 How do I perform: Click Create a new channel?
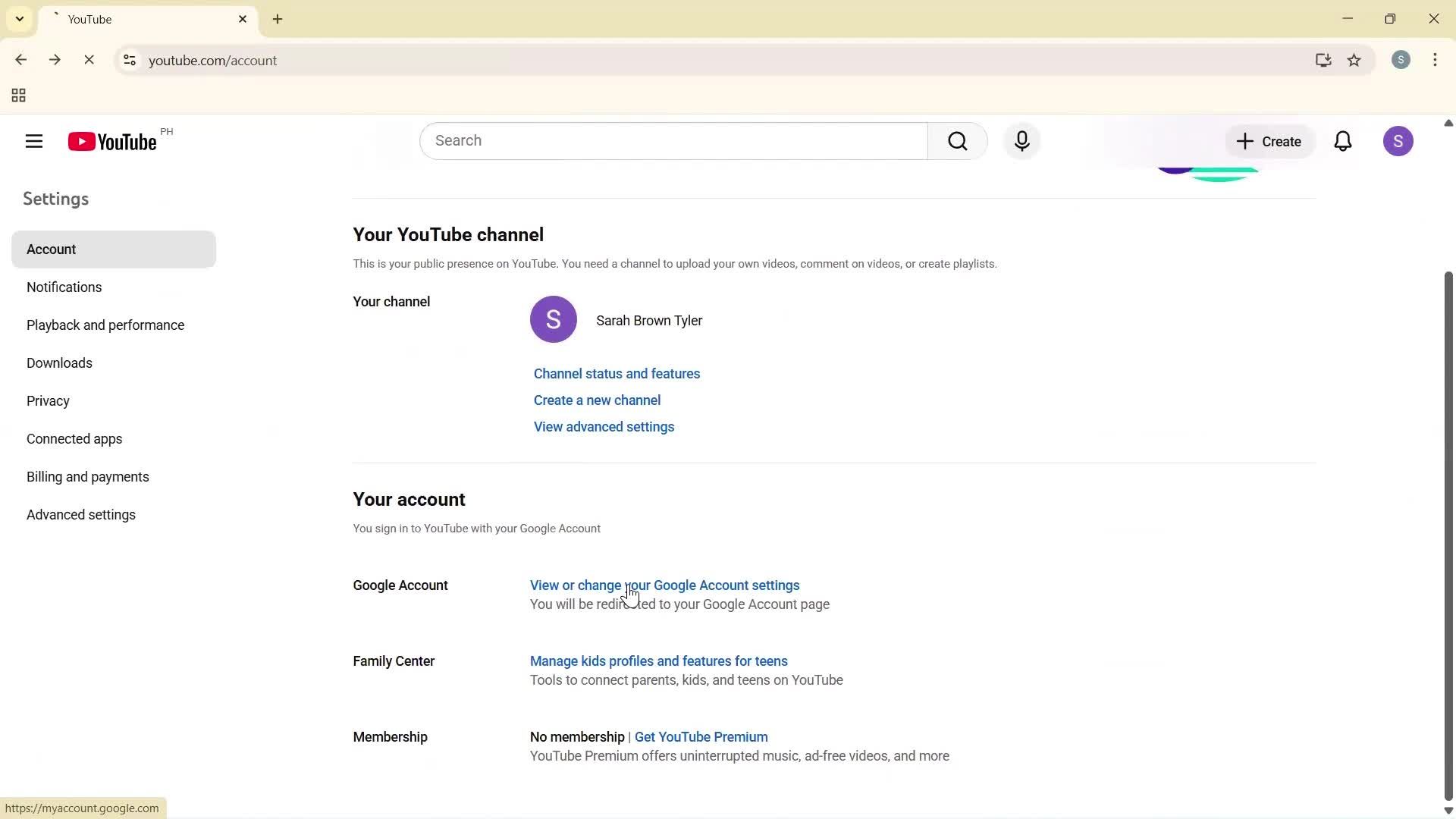[x=597, y=400]
